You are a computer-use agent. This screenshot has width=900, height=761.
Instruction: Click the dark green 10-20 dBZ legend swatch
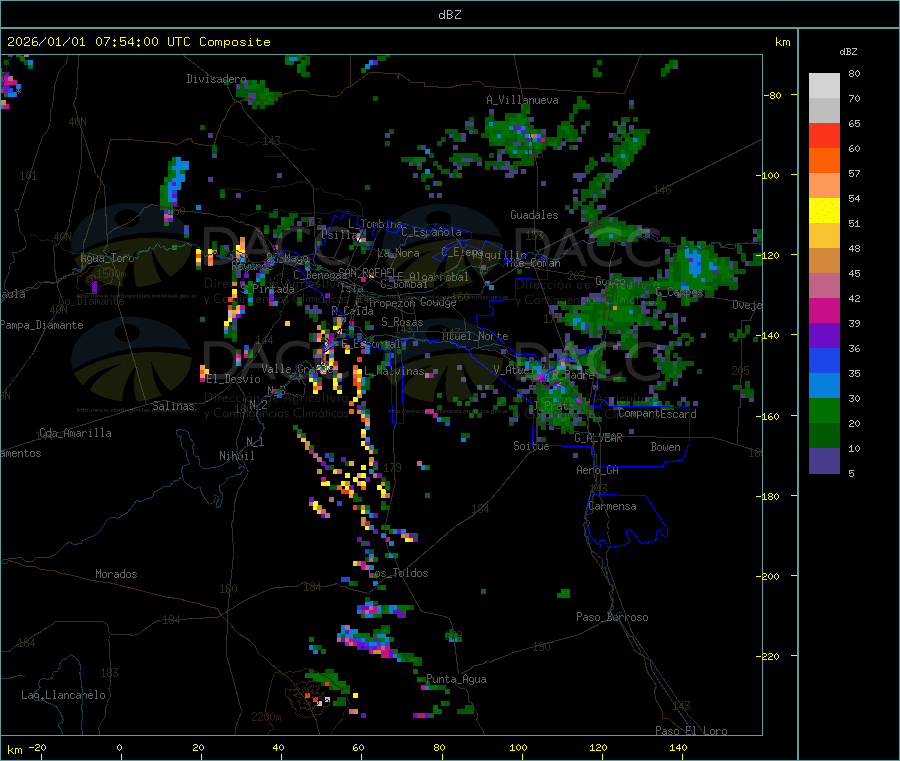(x=824, y=436)
